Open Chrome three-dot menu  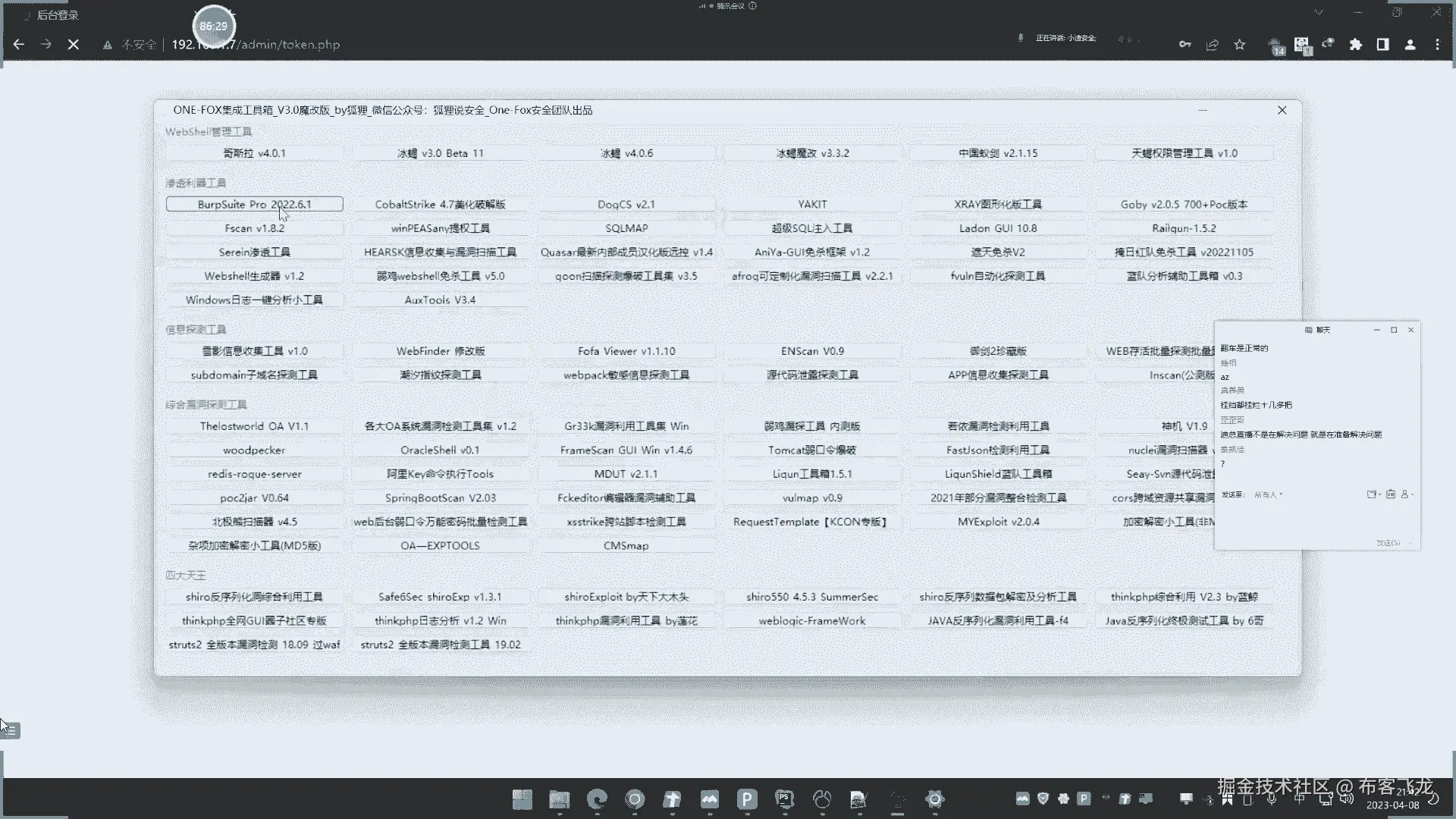point(1437,45)
